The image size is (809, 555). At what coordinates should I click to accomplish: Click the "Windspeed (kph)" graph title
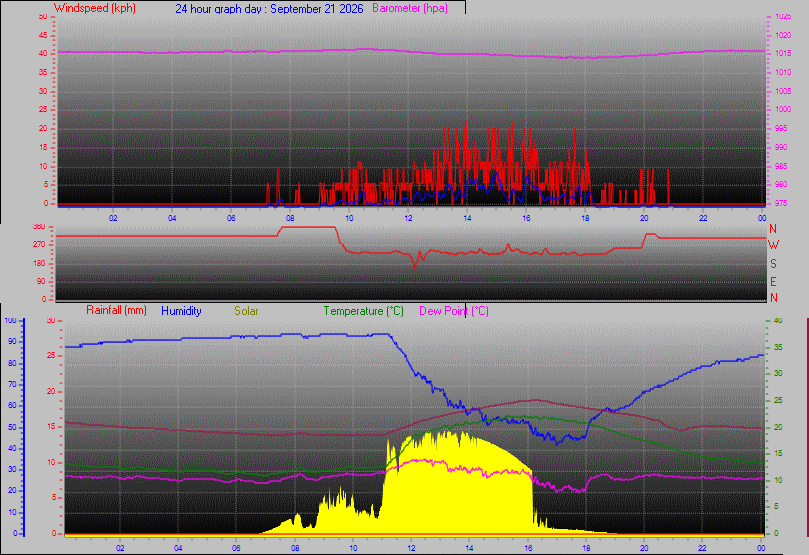[95, 8]
